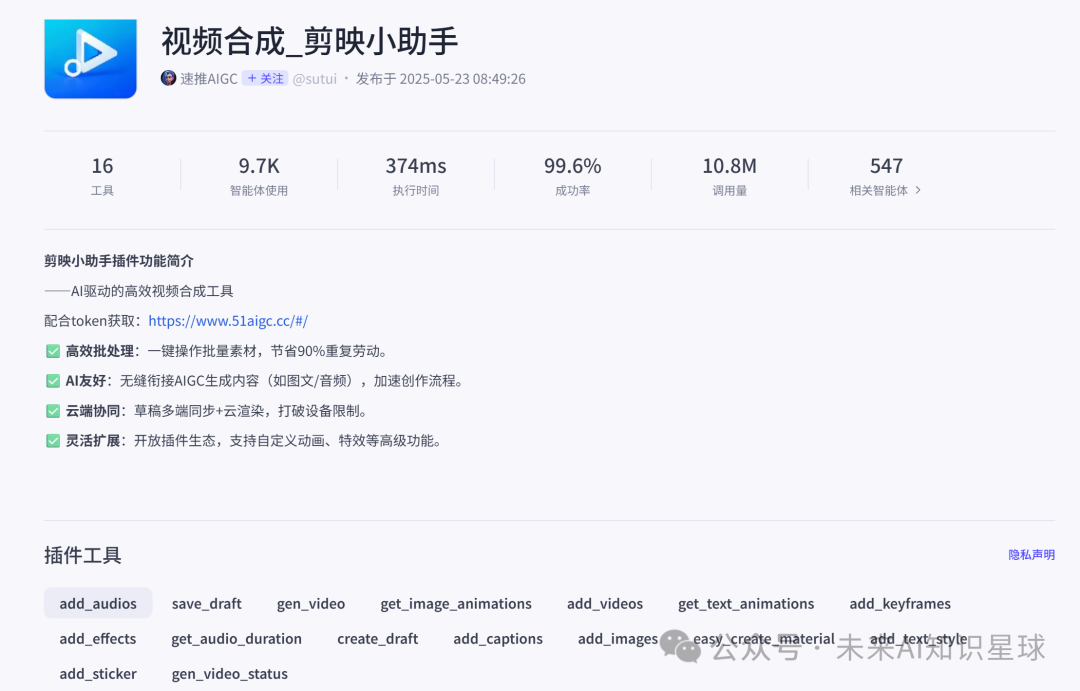Expand the chevron next to 相关智能体
The width and height of the screenshot is (1080, 691).
[917, 190]
